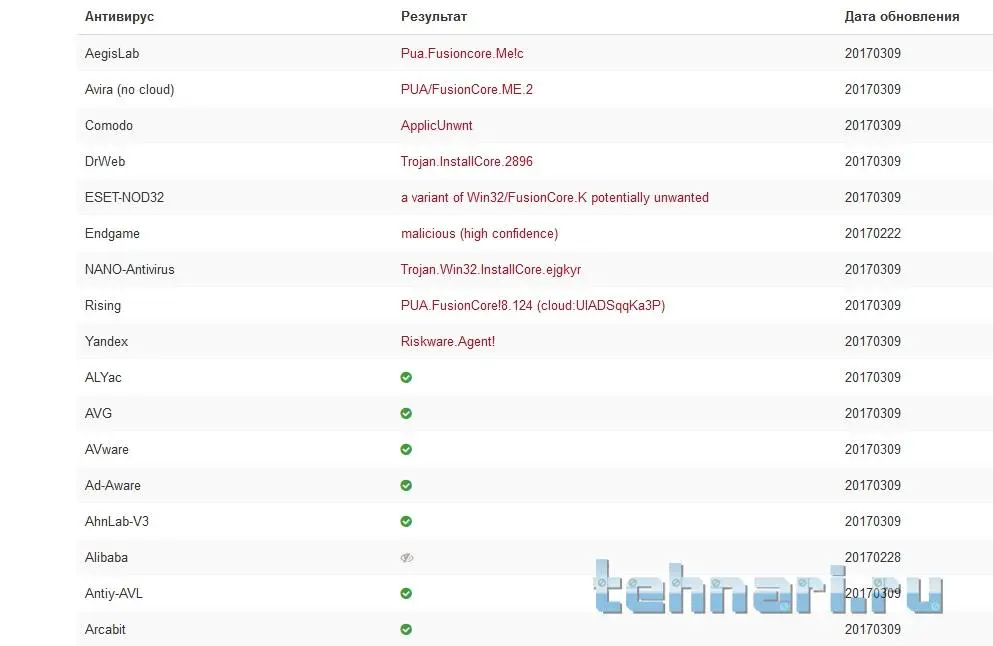This screenshot has height=646, width=993.
Task: Click the Антивирус column header
Action: 119,16
